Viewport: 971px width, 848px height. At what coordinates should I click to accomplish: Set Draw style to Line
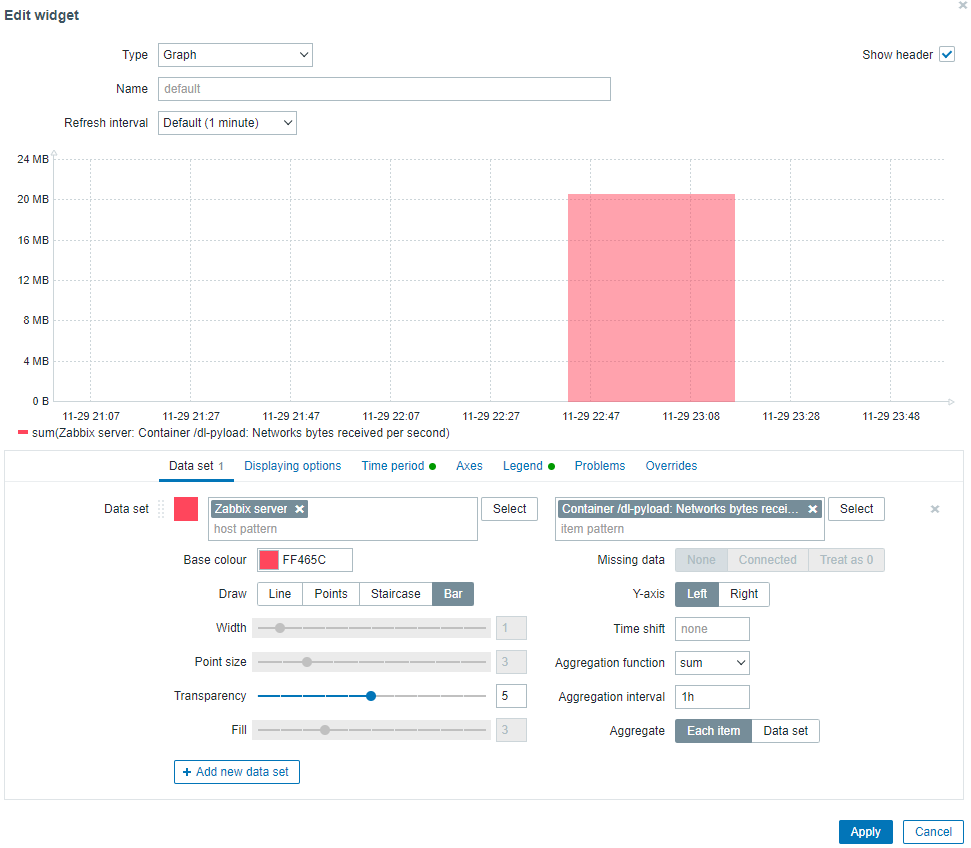(280, 594)
